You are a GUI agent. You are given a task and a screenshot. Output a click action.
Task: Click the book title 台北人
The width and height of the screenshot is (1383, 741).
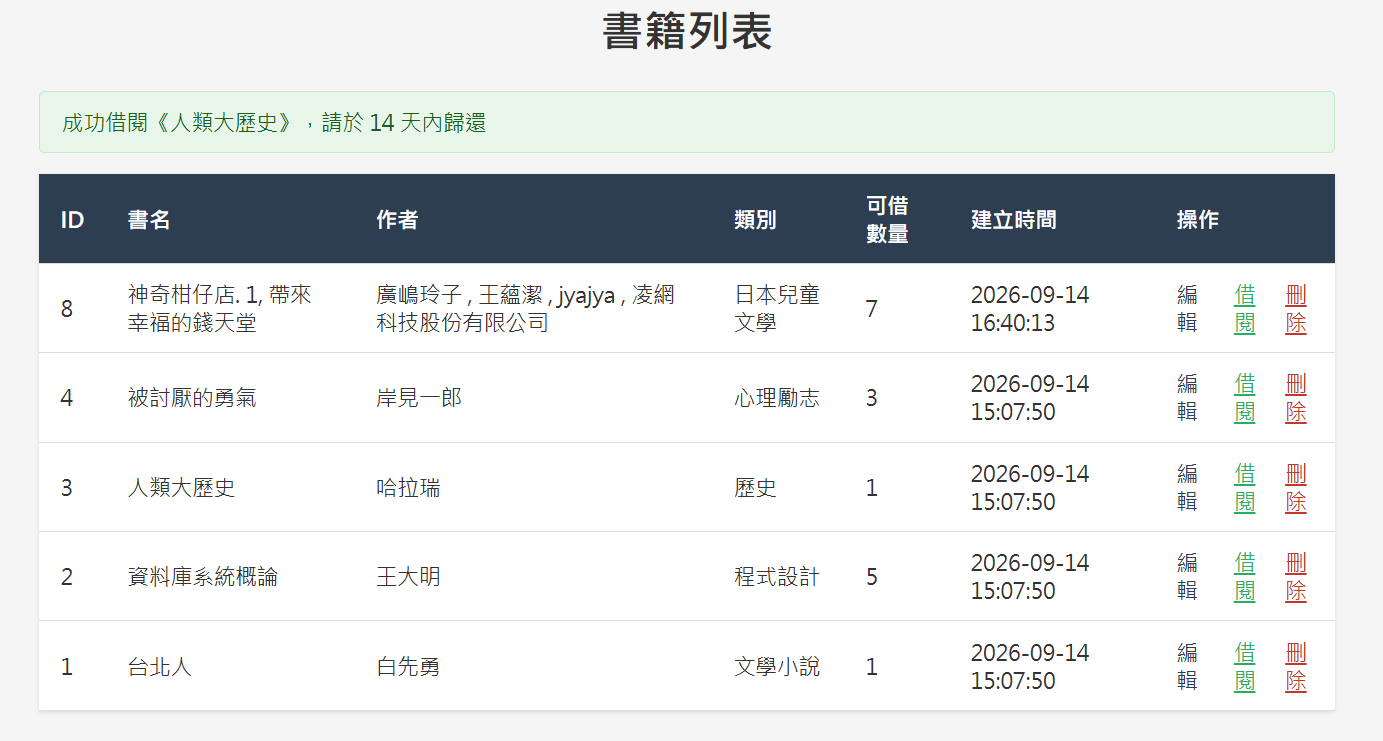pos(160,667)
